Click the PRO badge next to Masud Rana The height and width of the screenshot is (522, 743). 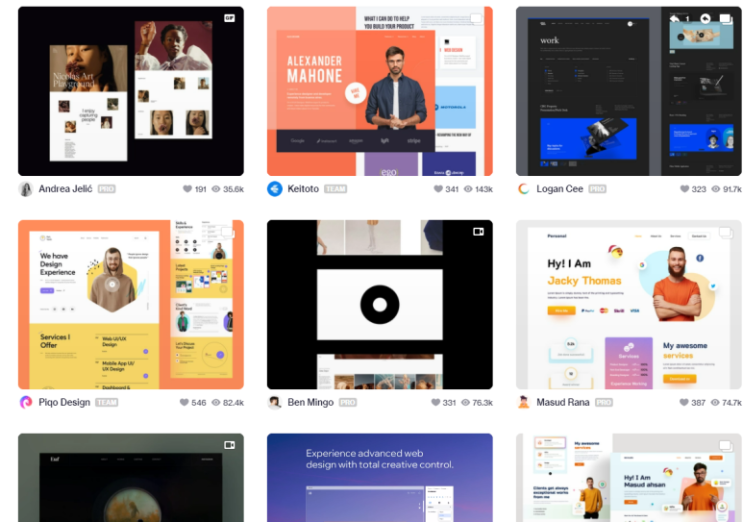[604, 403]
